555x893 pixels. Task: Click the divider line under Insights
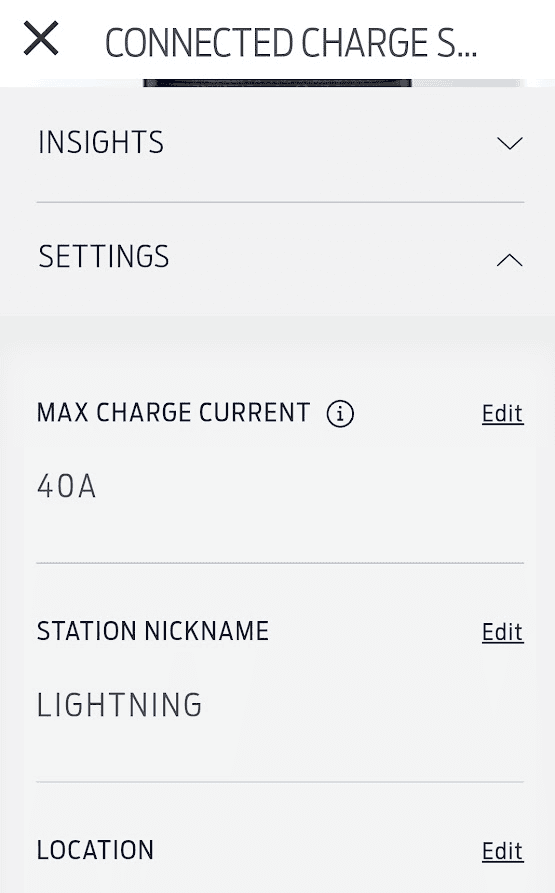click(x=280, y=202)
